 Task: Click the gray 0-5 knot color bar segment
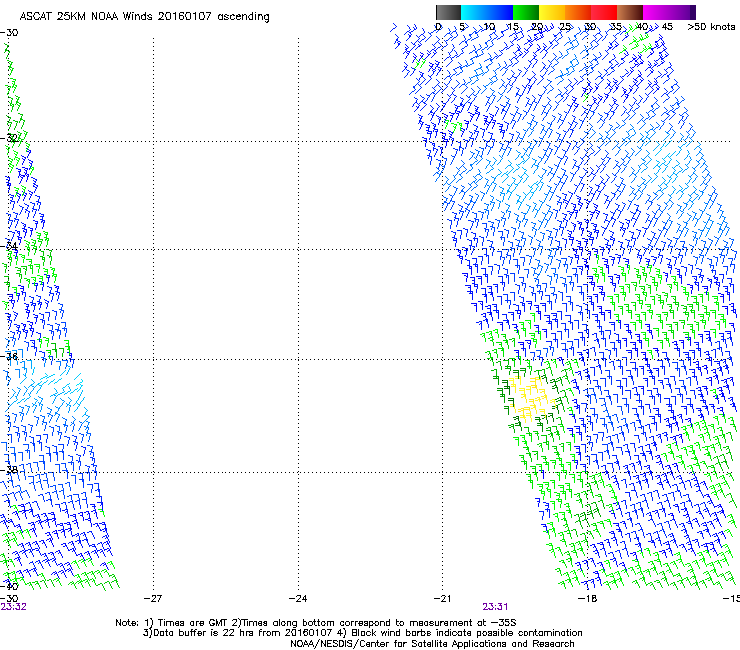pos(448,12)
